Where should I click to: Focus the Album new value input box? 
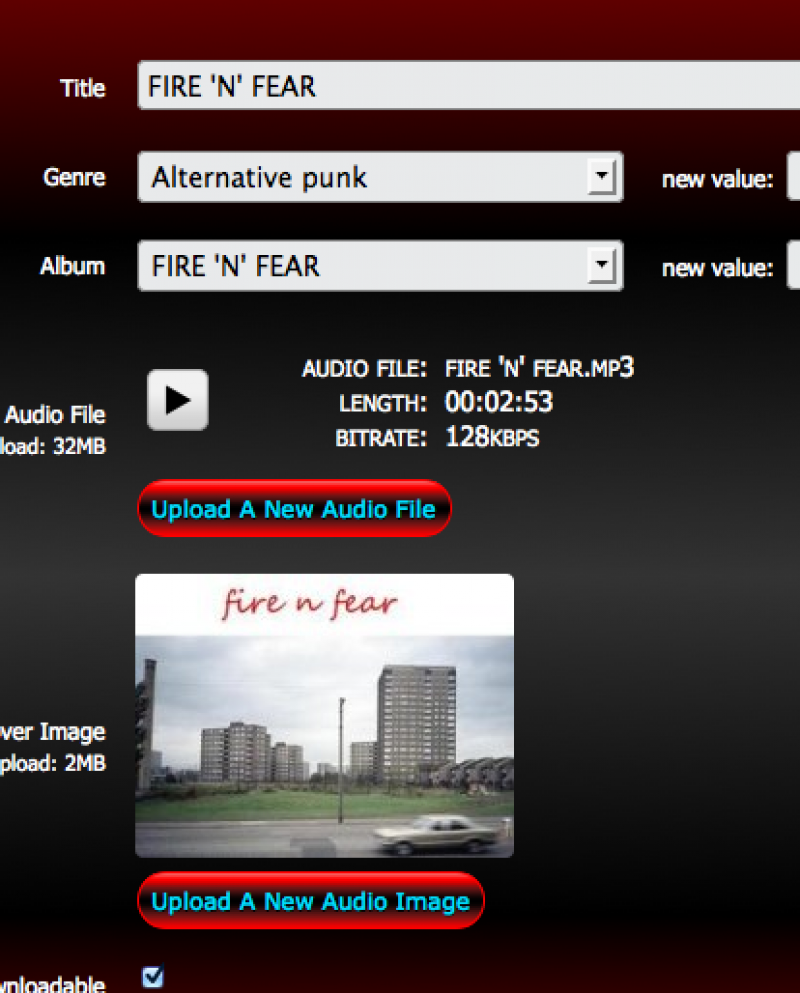pos(793,265)
